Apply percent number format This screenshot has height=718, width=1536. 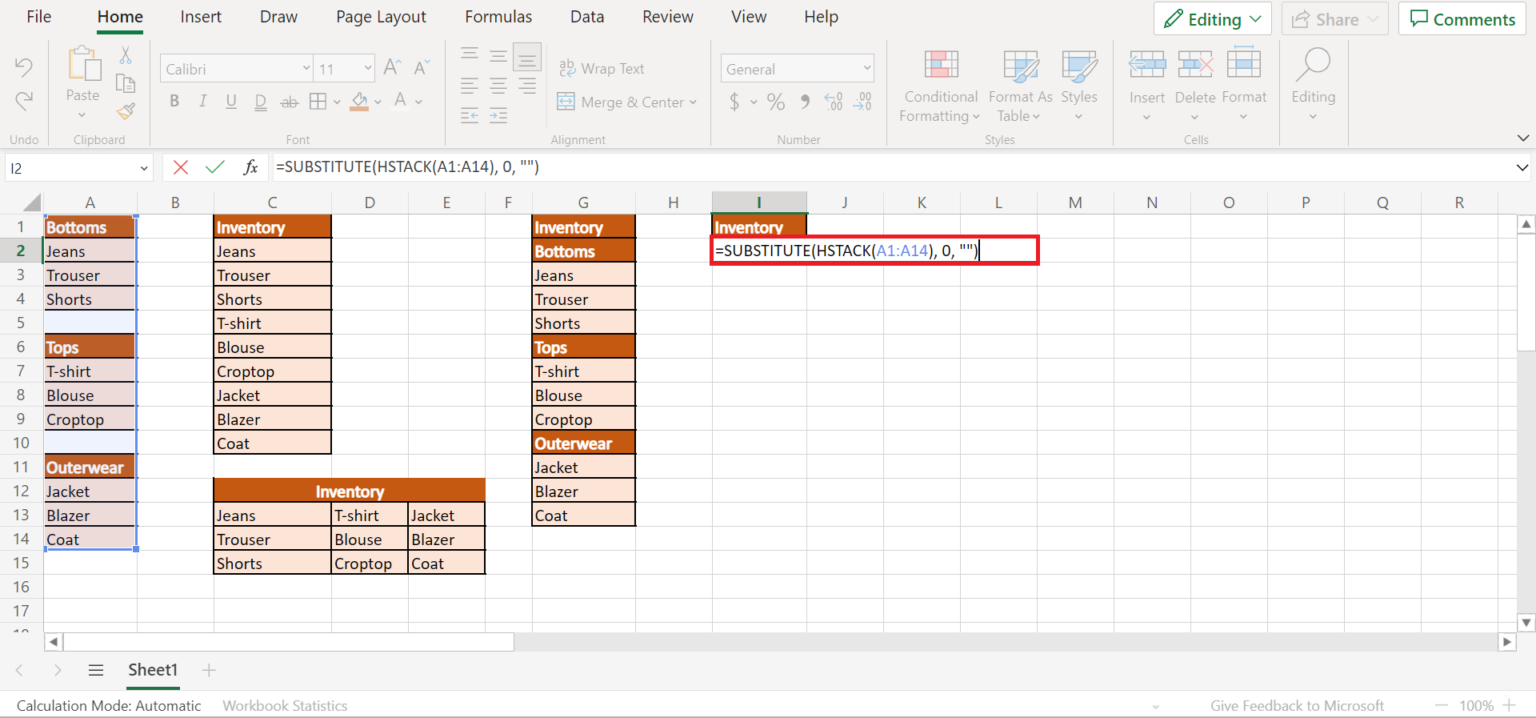775,101
